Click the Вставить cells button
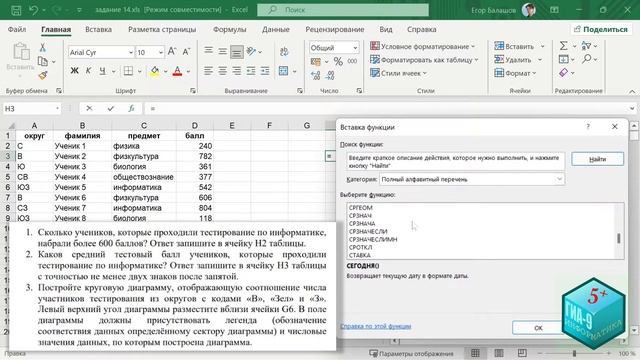640x360 pixels. (514, 47)
